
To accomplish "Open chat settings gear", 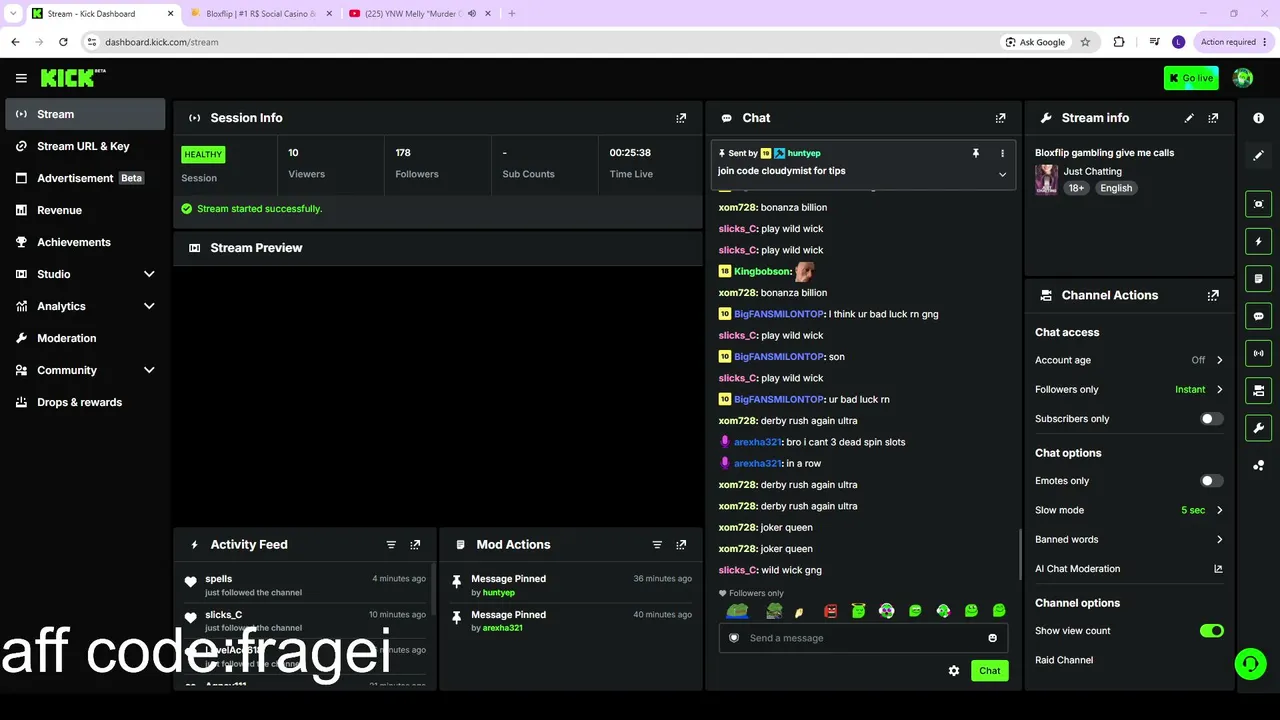I will pyautogui.click(x=954, y=671).
